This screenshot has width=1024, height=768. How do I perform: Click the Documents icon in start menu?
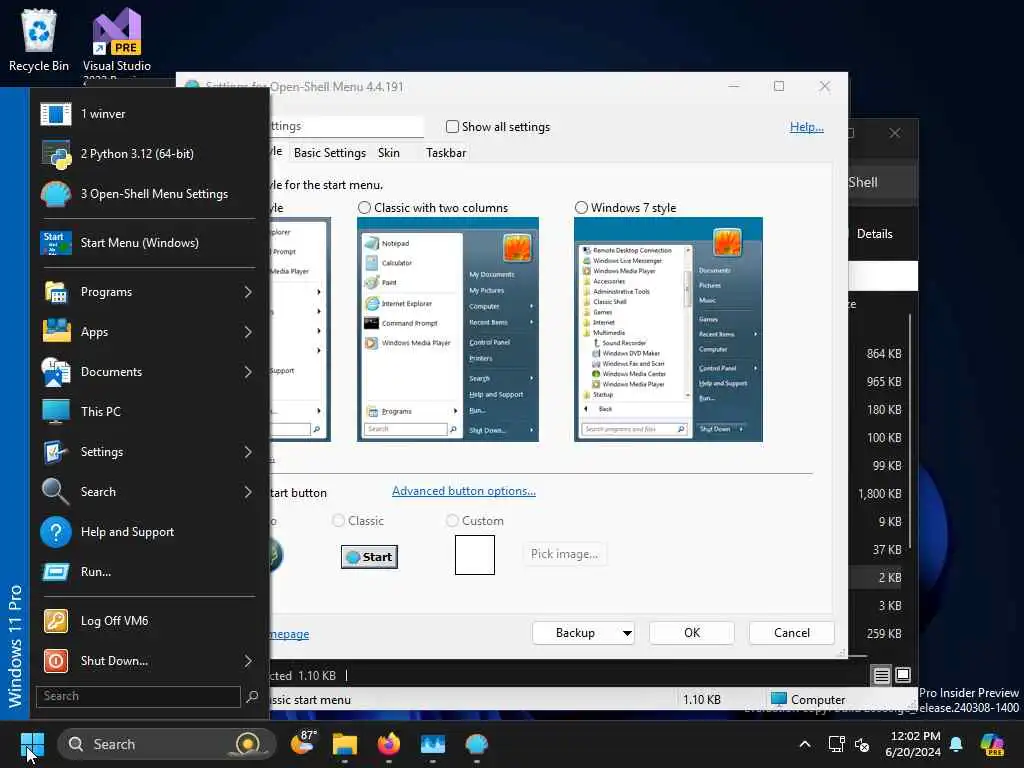click(56, 372)
